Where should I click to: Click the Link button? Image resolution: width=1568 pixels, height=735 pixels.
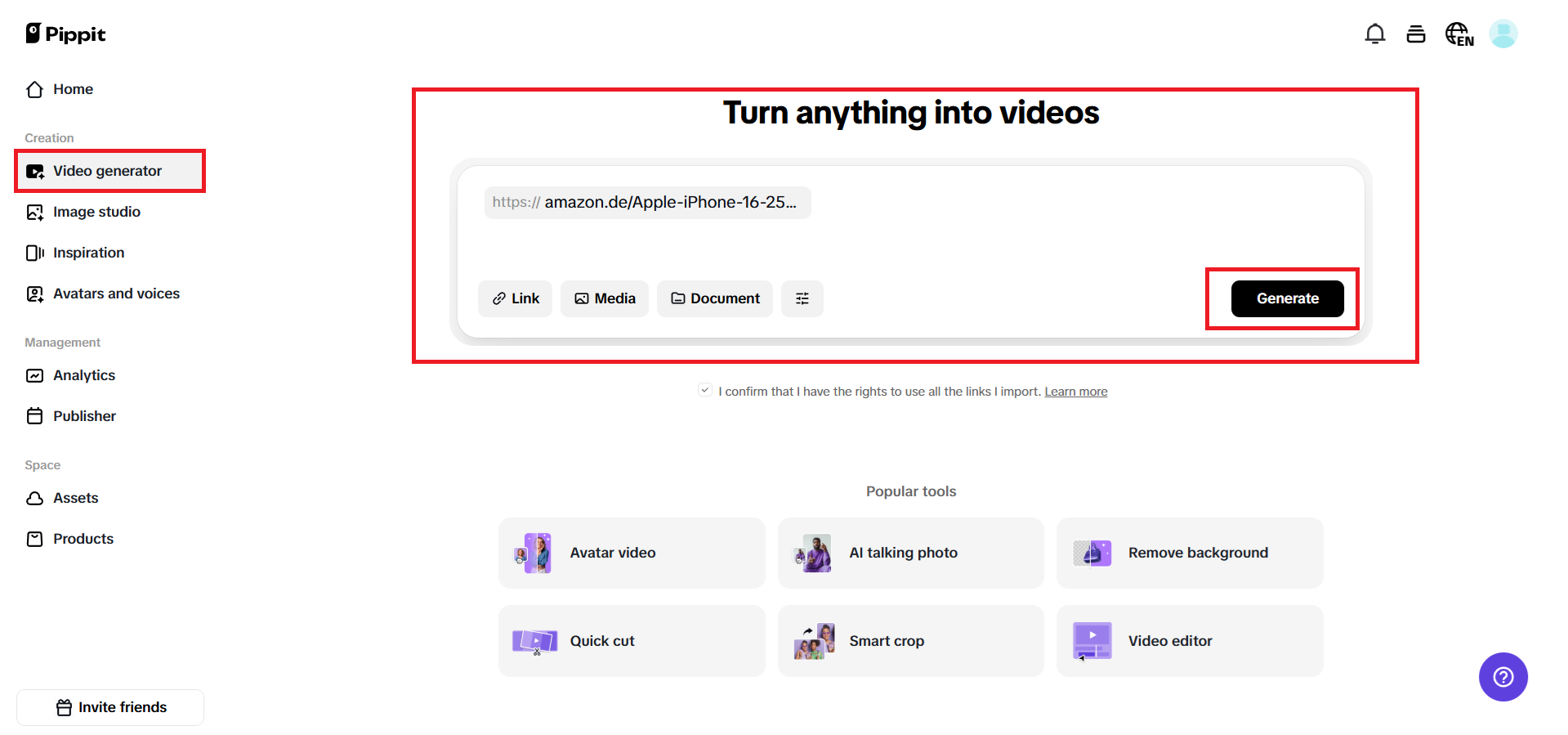(516, 298)
